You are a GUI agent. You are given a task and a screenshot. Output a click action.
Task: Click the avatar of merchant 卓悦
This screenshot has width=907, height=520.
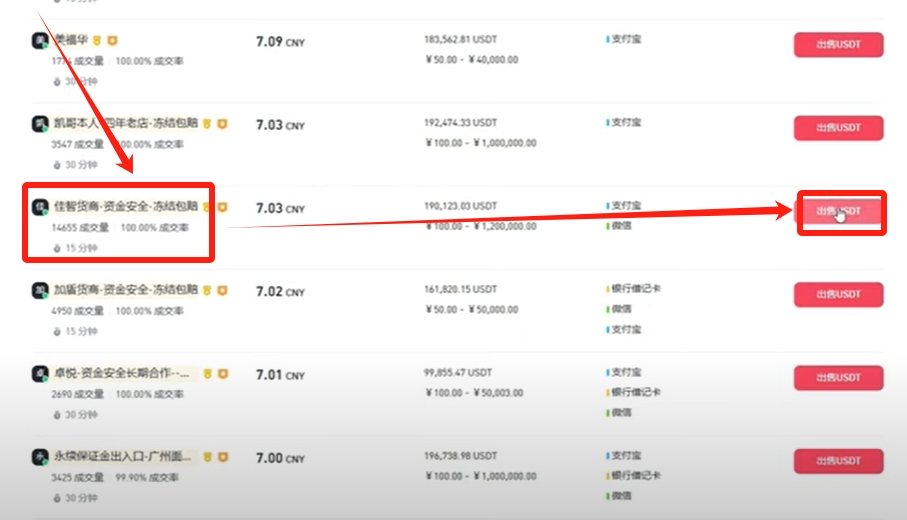click(41, 373)
